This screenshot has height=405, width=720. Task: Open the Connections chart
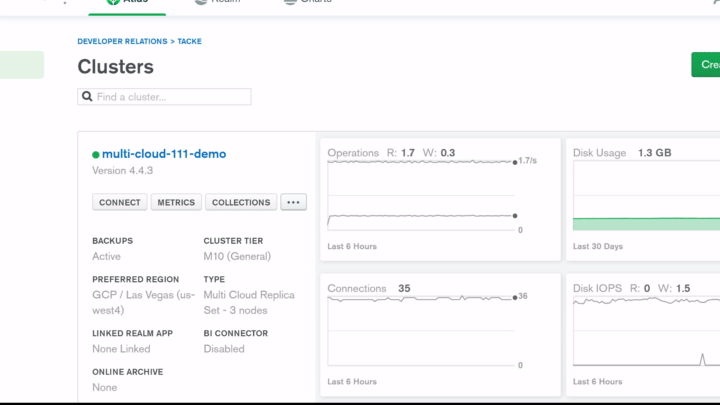point(440,335)
